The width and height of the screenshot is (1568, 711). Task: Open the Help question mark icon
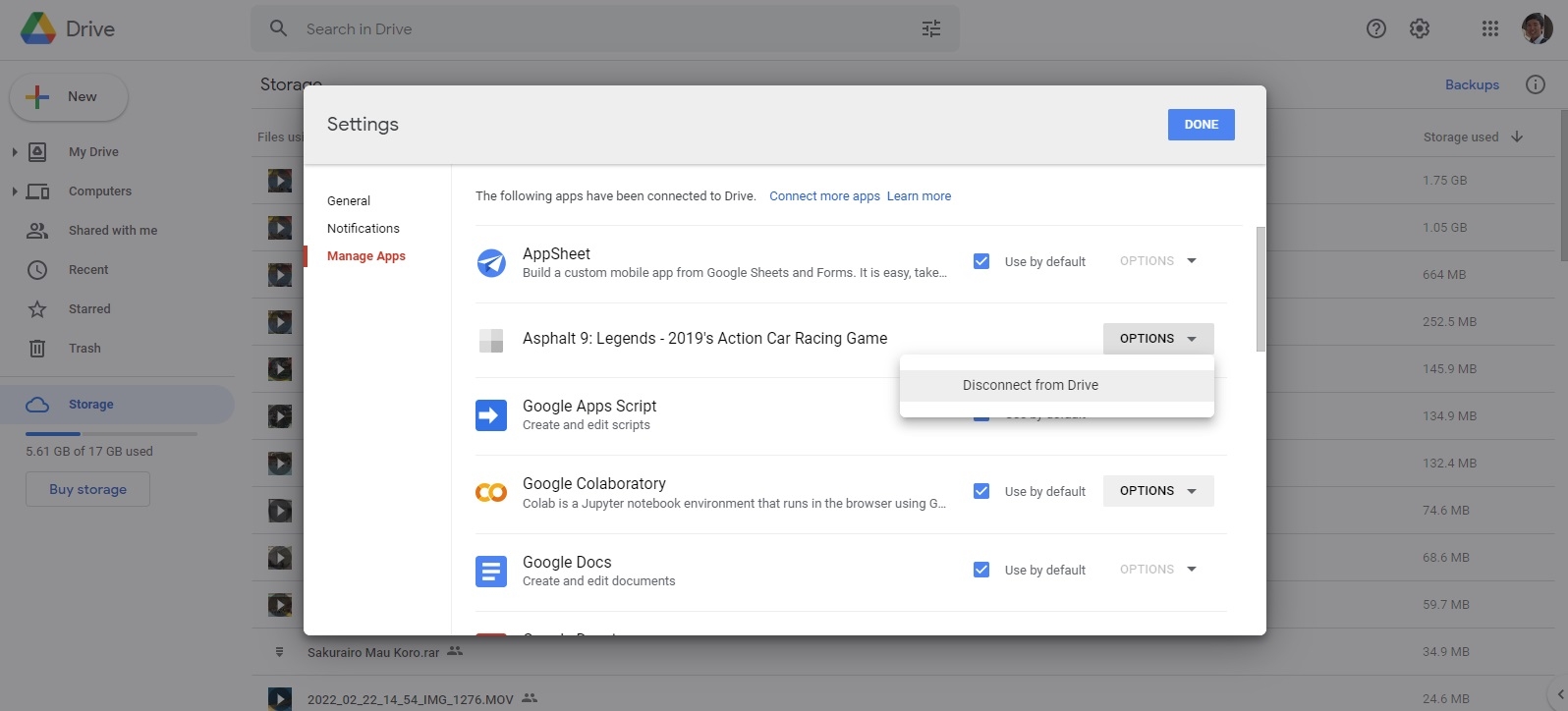pyautogui.click(x=1376, y=28)
